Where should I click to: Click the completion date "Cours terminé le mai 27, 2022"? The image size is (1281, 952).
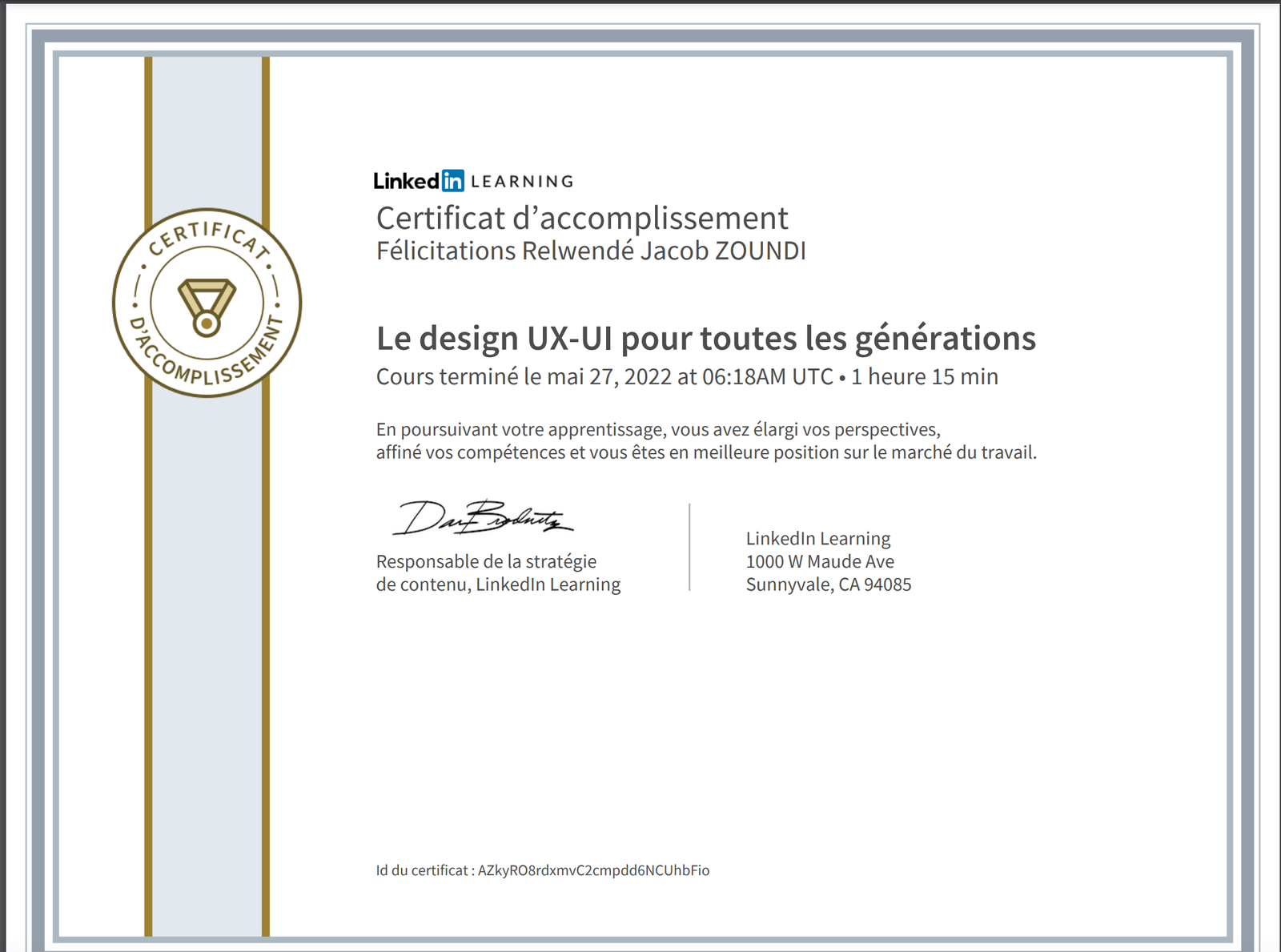pyautogui.click(x=524, y=376)
